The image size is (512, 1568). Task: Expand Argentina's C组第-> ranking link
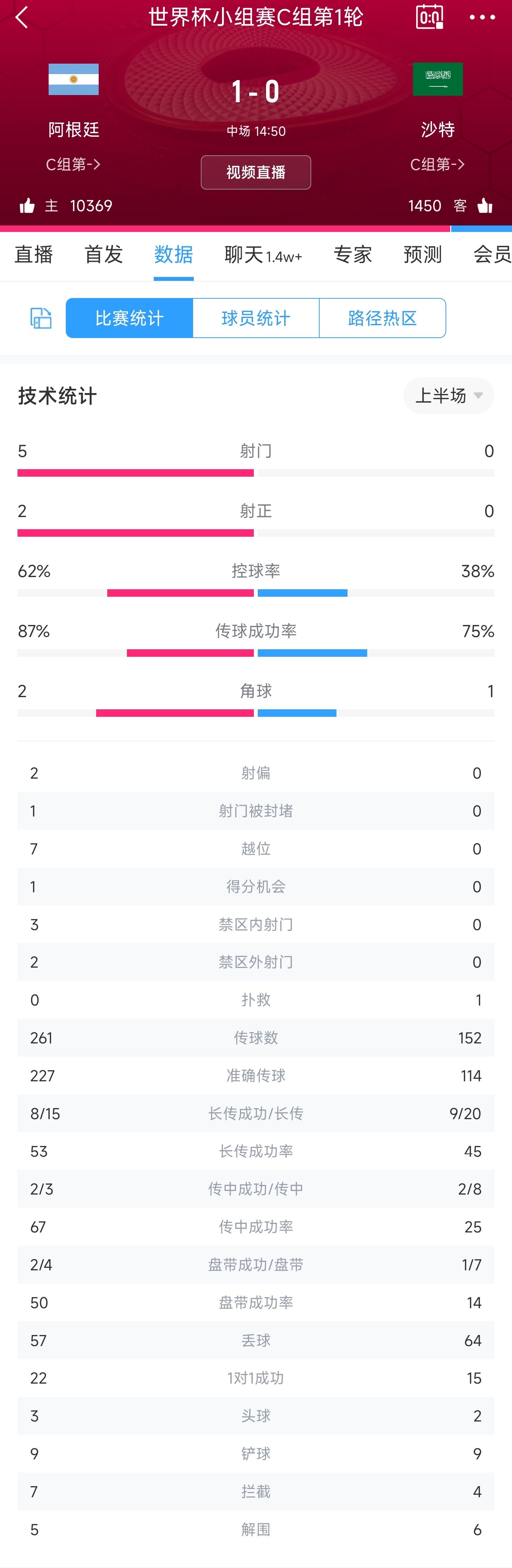pyautogui.click(x=74, y=164)
